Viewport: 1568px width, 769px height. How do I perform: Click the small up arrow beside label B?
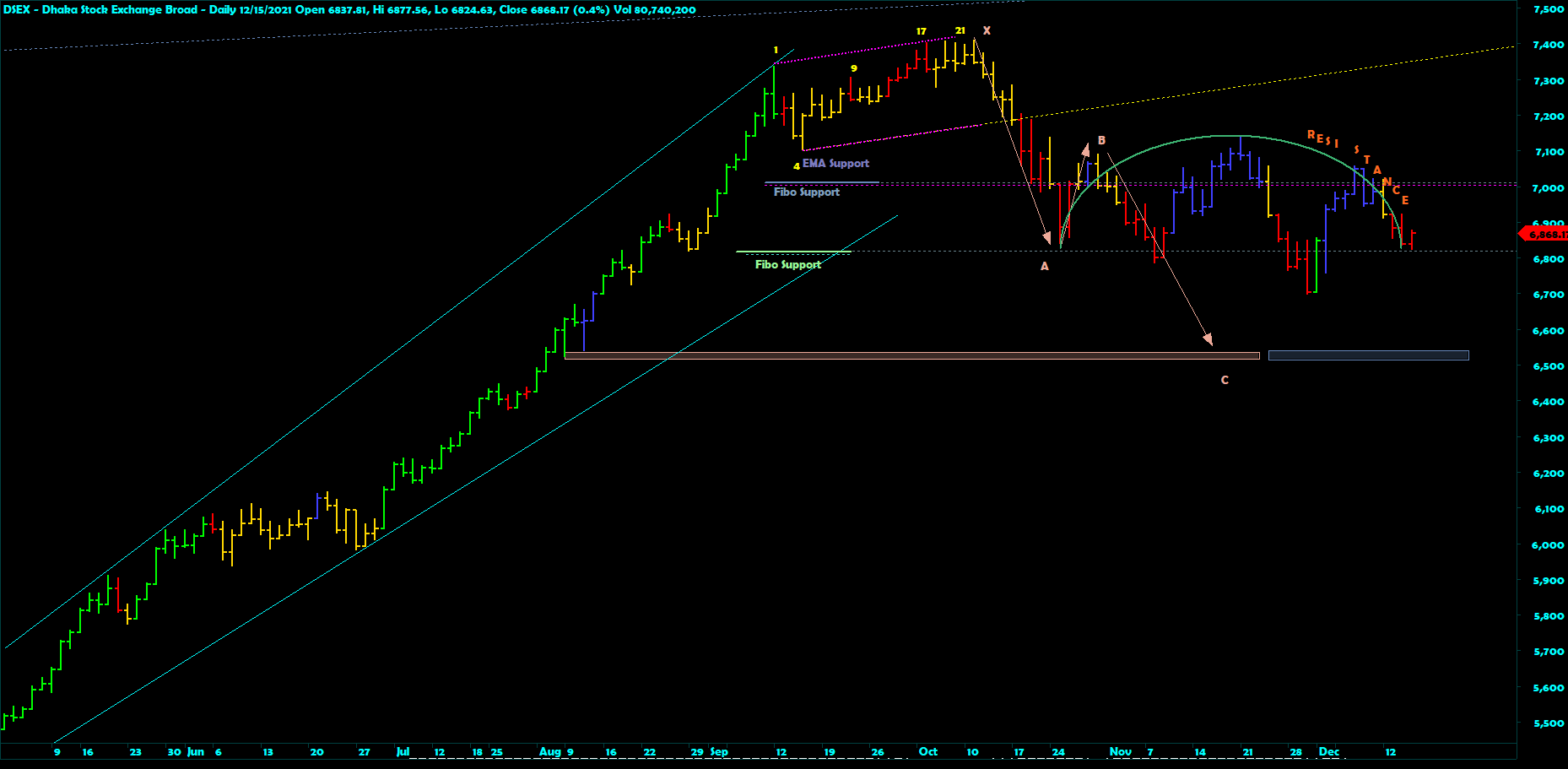[x=1085, y=150]
